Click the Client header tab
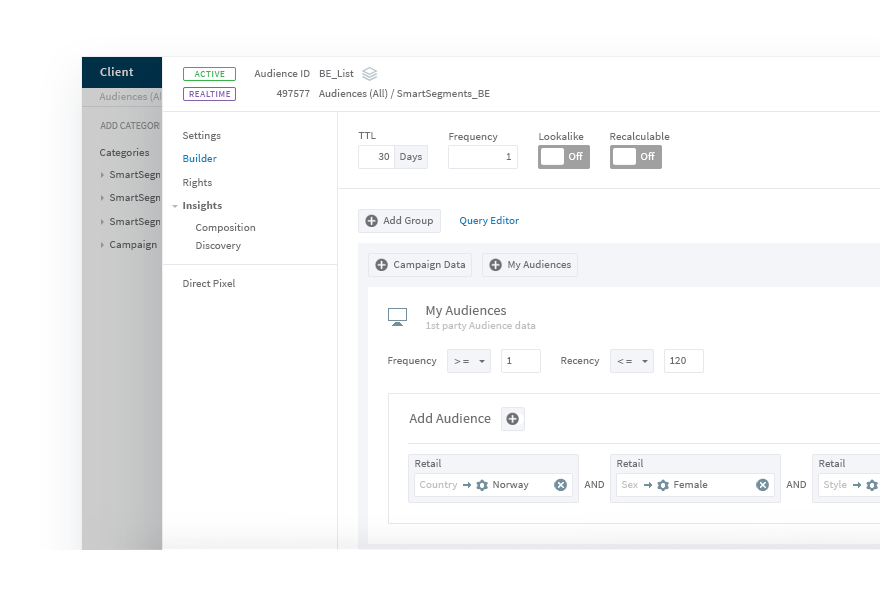 [x=122, y=72]
